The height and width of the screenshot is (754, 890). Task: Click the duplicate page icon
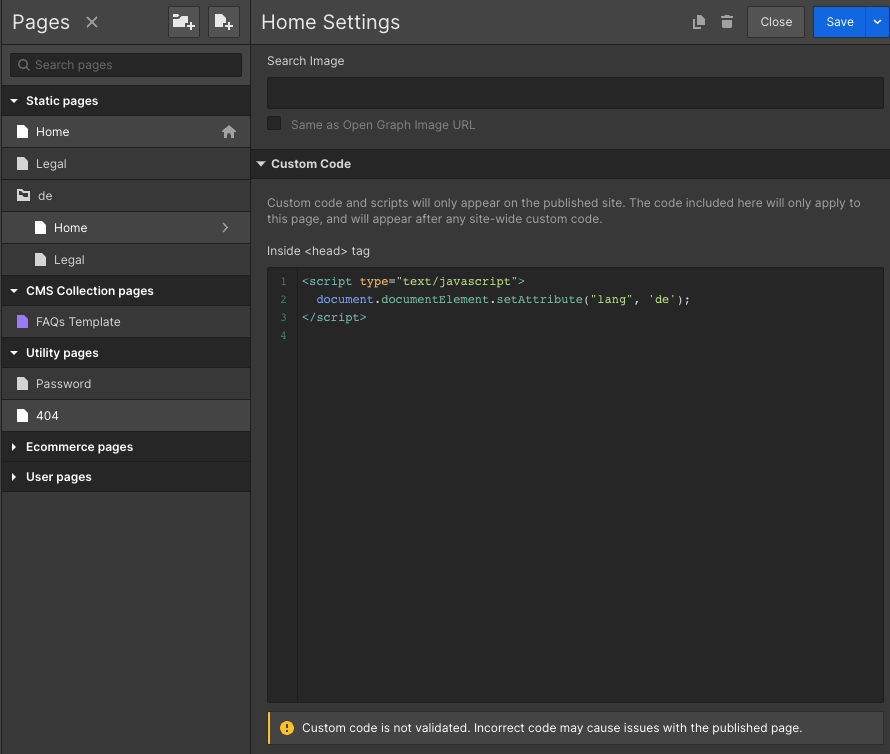[700, 22]
